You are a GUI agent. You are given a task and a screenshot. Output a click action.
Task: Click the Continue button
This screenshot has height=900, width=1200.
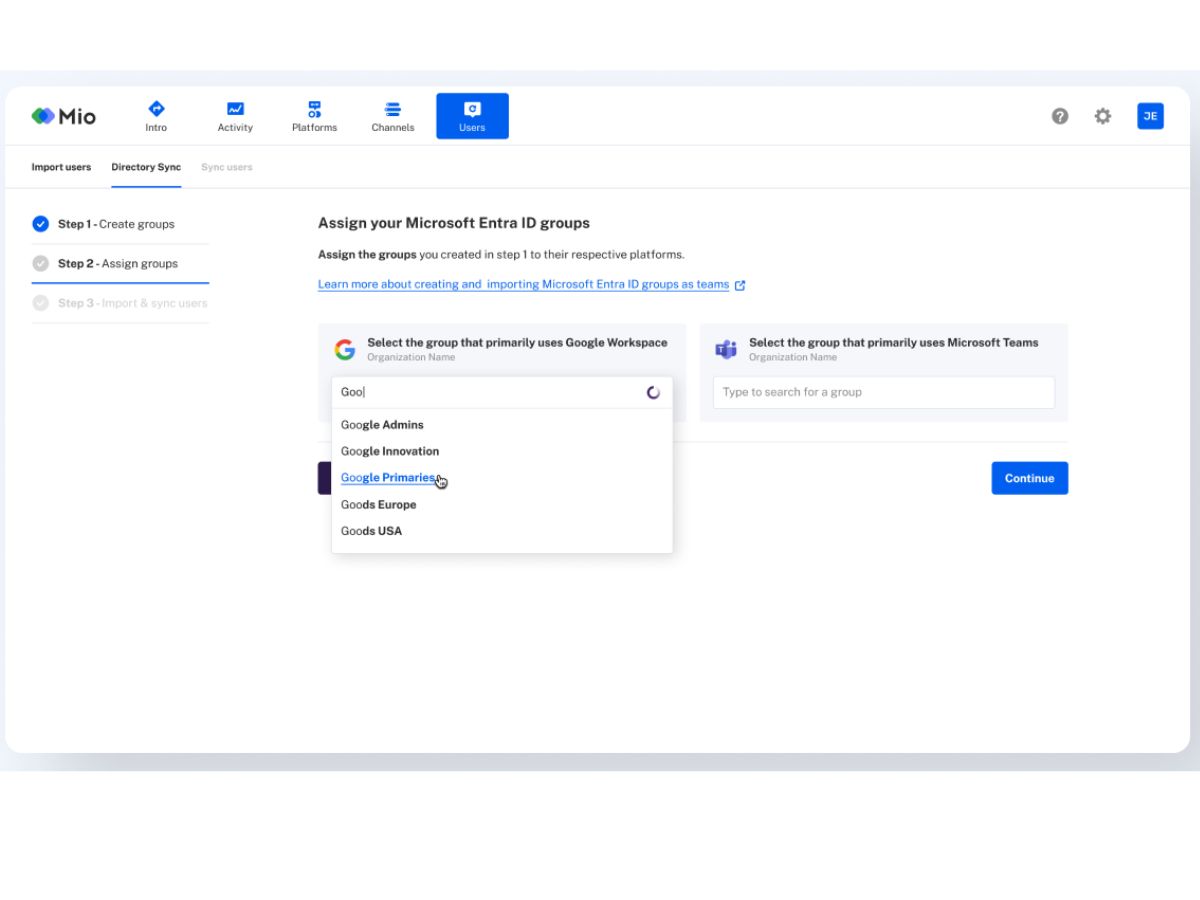pos(1030,478)
